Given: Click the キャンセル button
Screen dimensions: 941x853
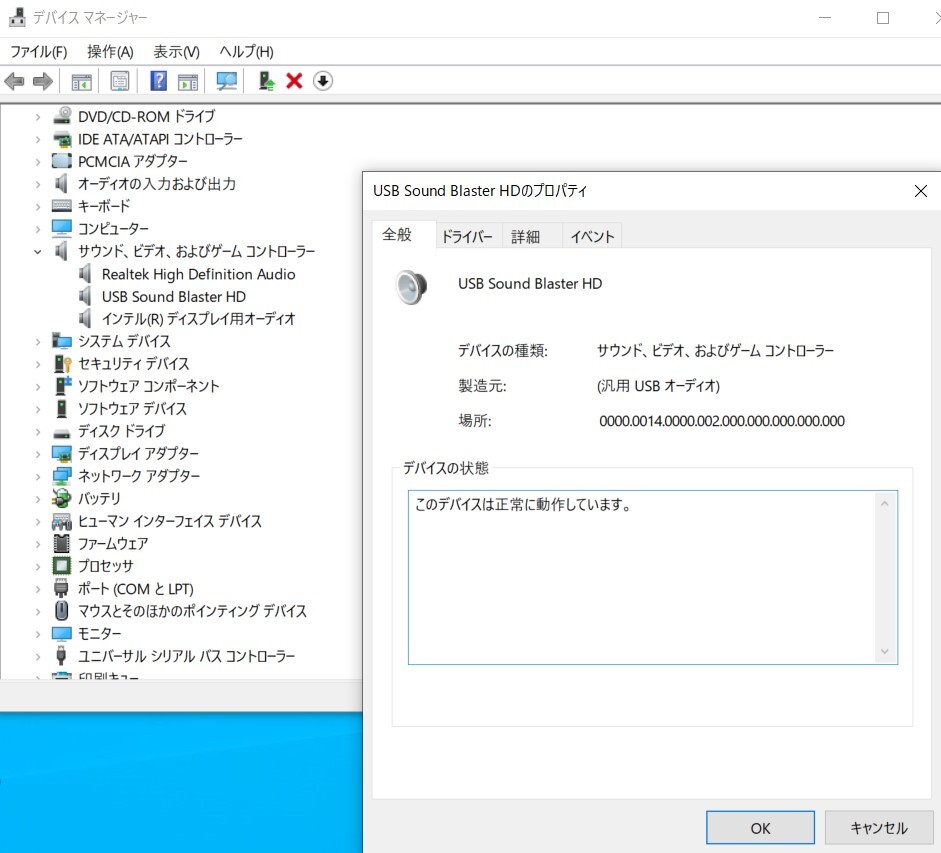Looking at the screenshot, I should (x=878, y=828).
